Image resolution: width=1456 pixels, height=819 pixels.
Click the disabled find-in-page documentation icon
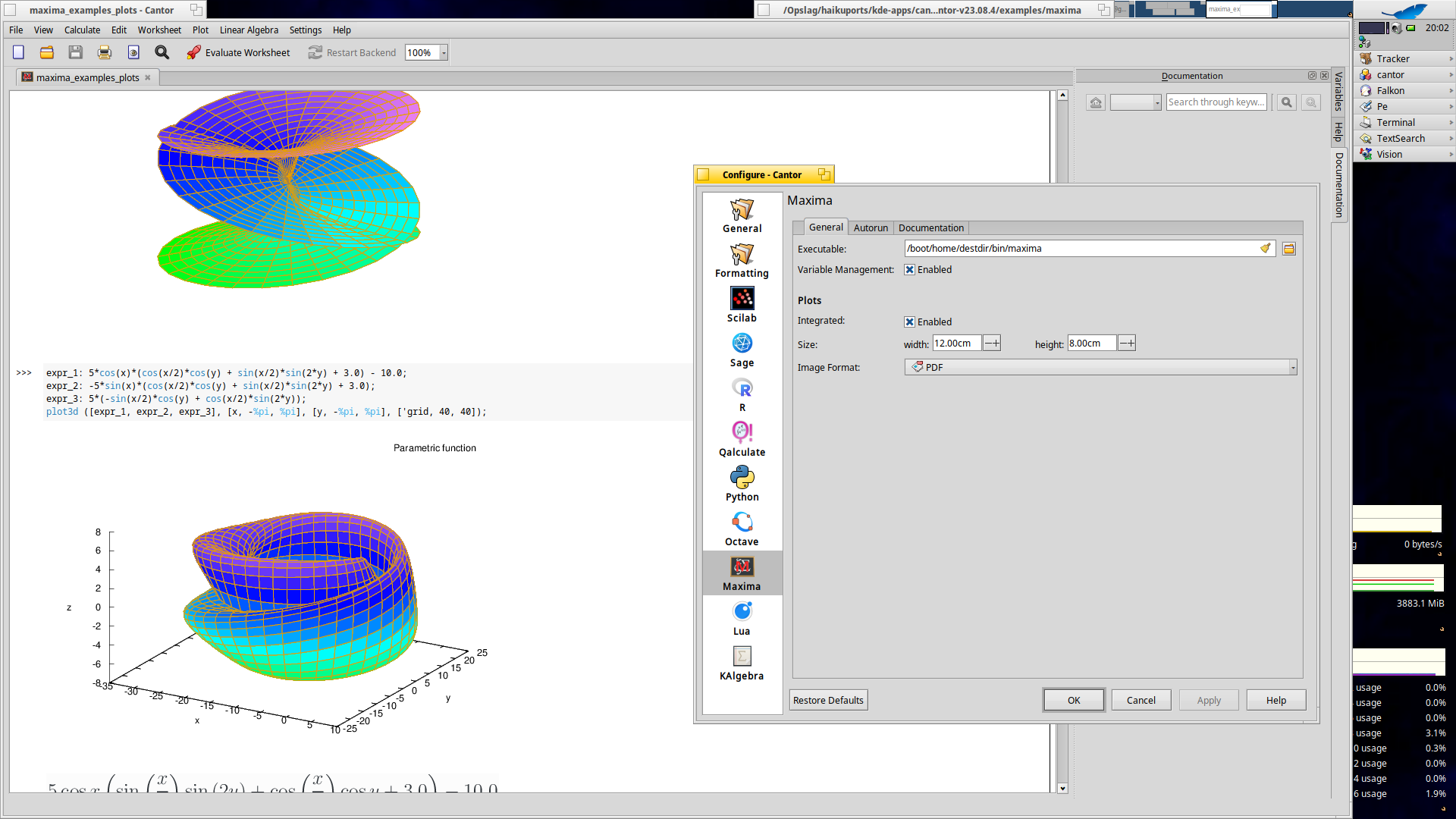[1311, 102]
